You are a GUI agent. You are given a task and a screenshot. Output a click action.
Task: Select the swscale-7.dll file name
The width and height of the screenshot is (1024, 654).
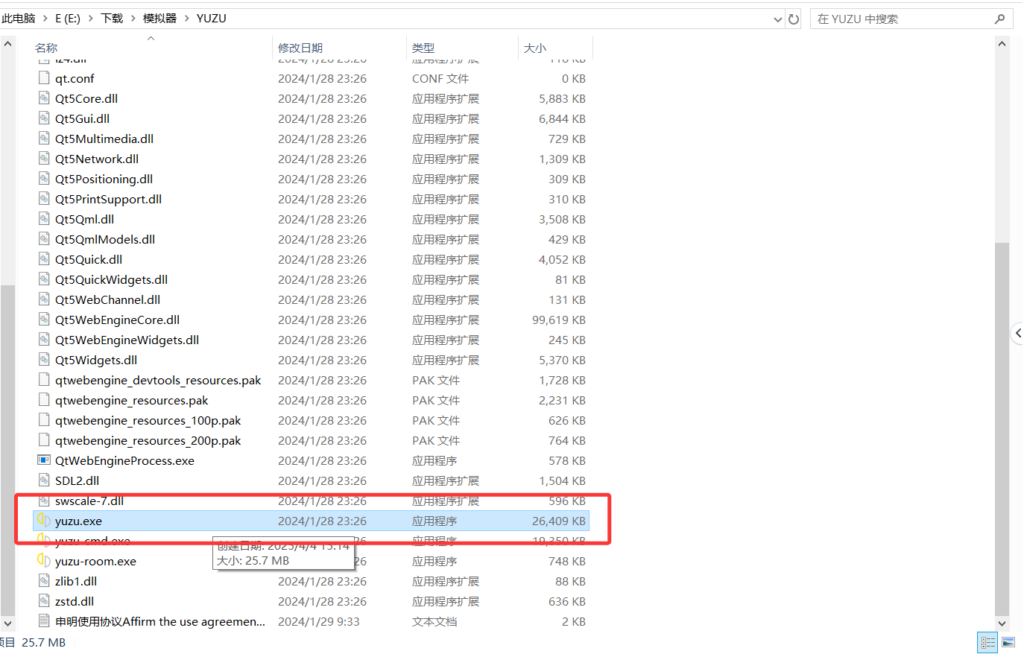click(89, 500)
